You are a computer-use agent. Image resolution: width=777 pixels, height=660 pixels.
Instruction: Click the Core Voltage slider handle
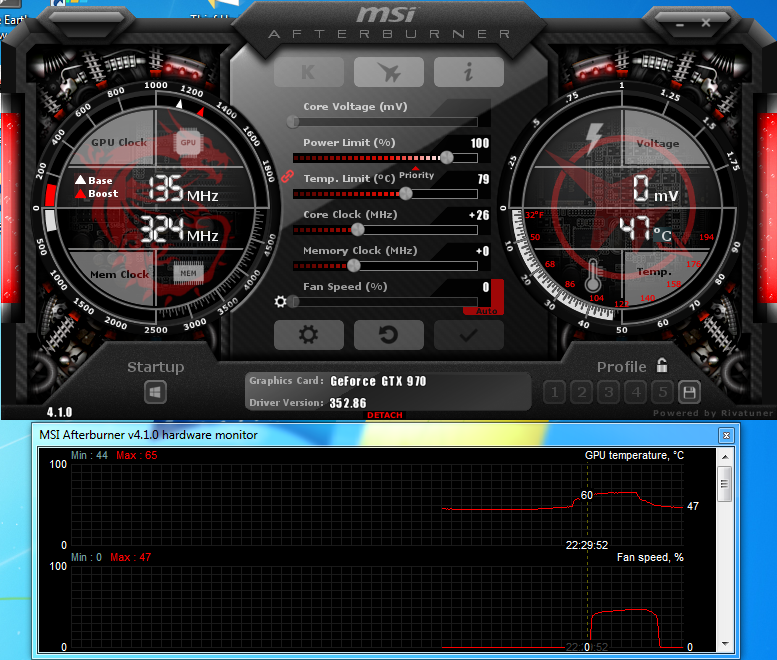[293, 121]
